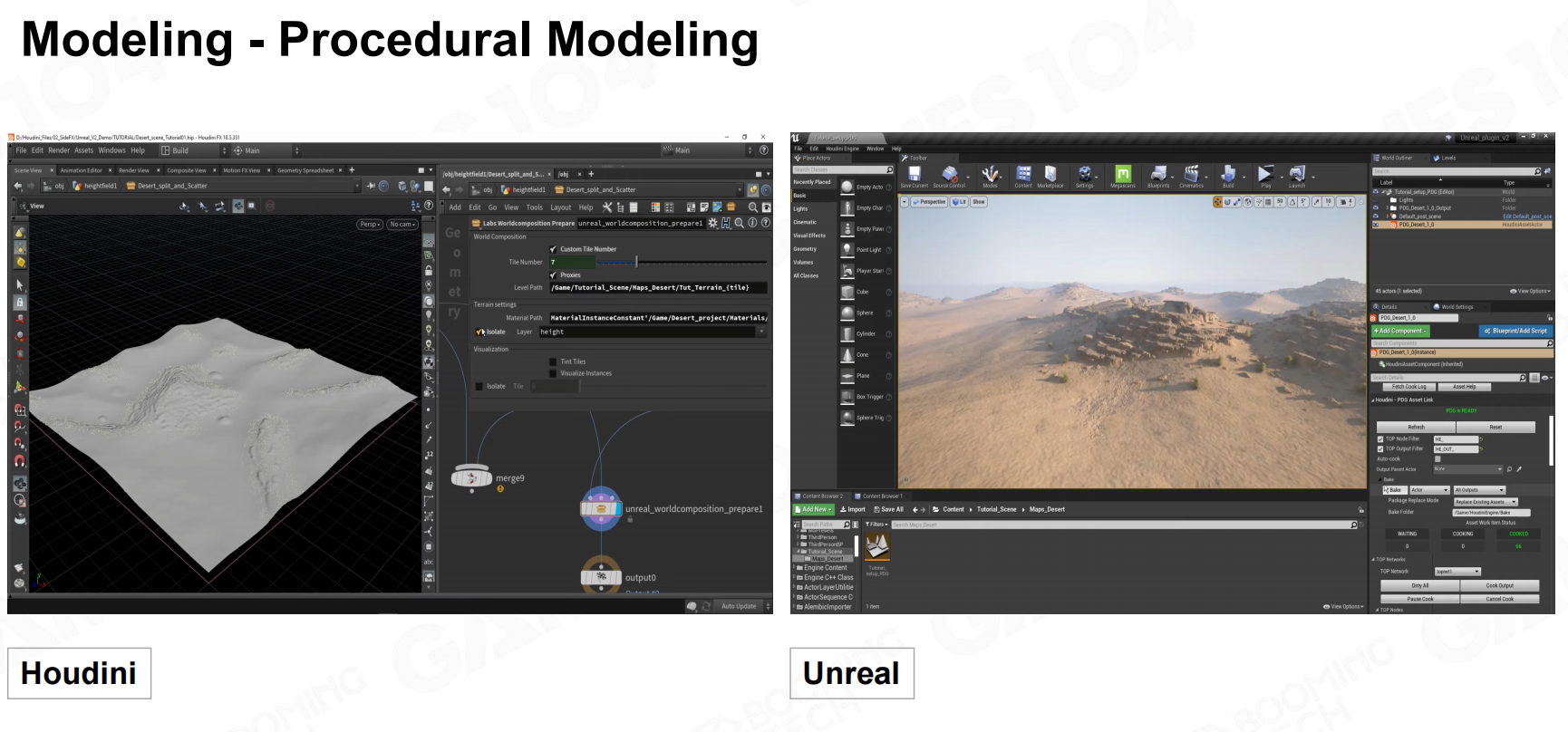This screenshot has width=1568, height=732.
Task: Open All Outputs bake dropdown
Action: pyautogui.click(x=1479, y=490)
